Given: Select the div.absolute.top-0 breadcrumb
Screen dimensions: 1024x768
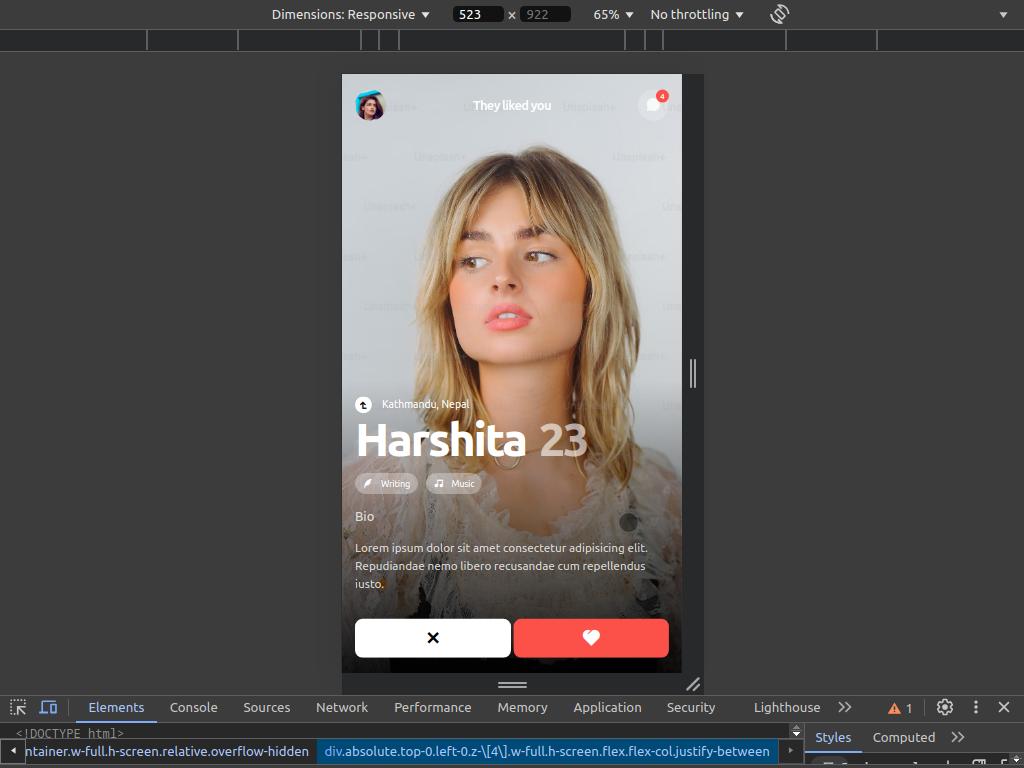Looking at the screenshot, I should (x=547, y=751).
